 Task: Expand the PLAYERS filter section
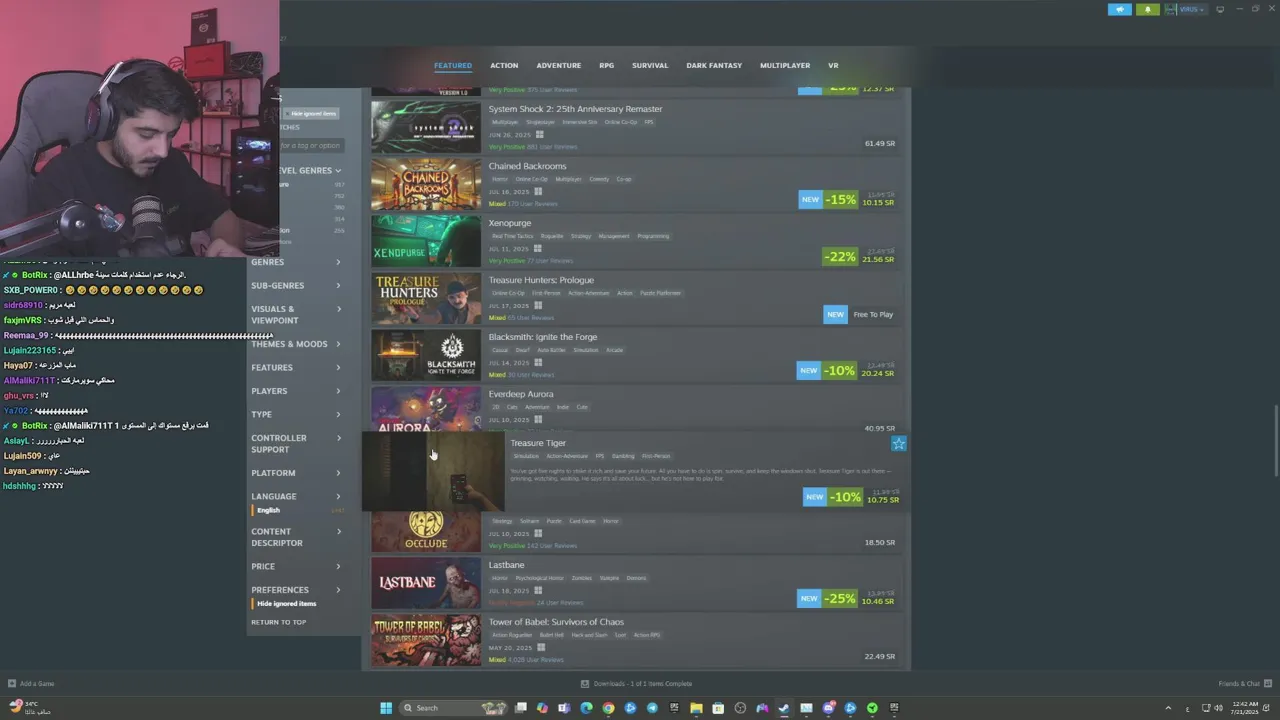pos(295,391)
